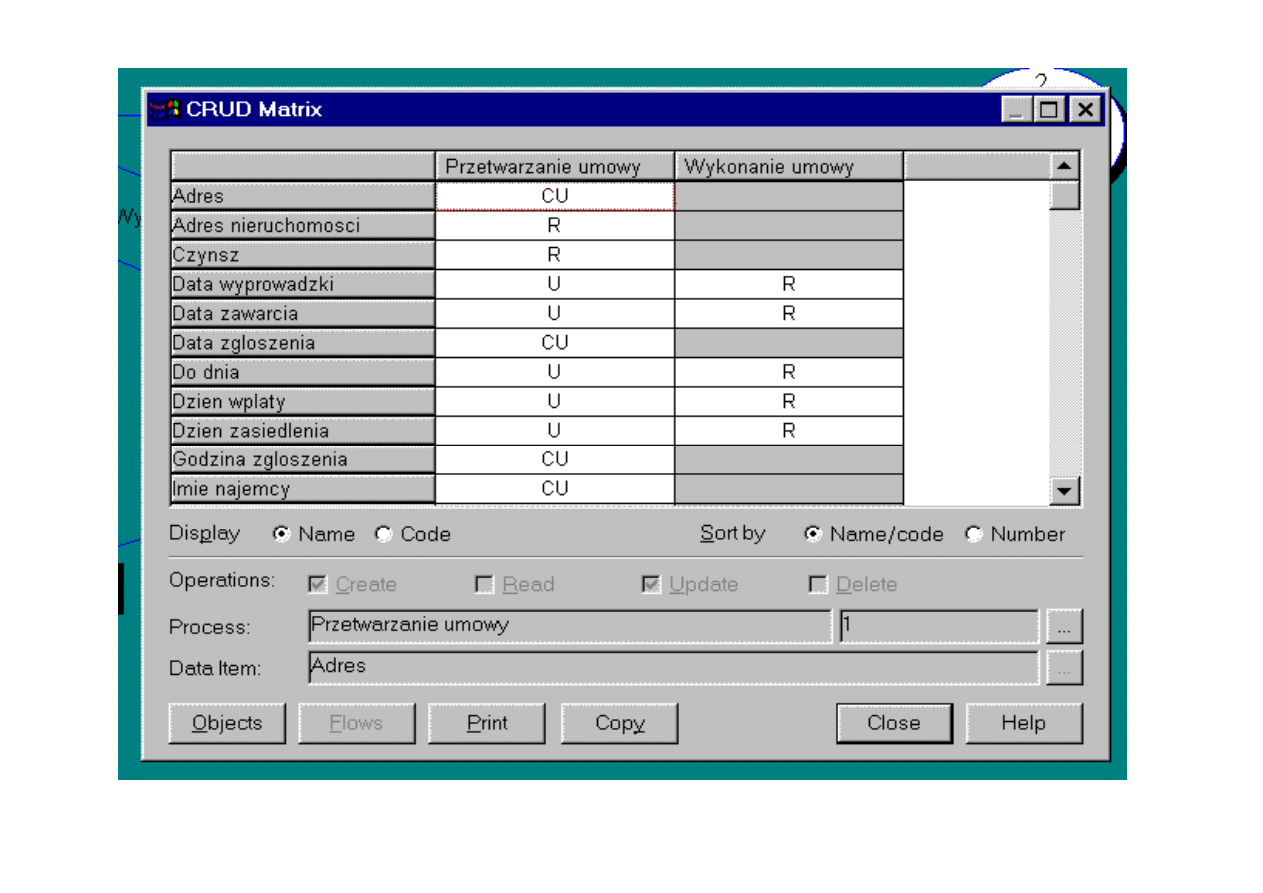Sort by Number radio option
The image size is (1263, 893).
pos(974,535)
